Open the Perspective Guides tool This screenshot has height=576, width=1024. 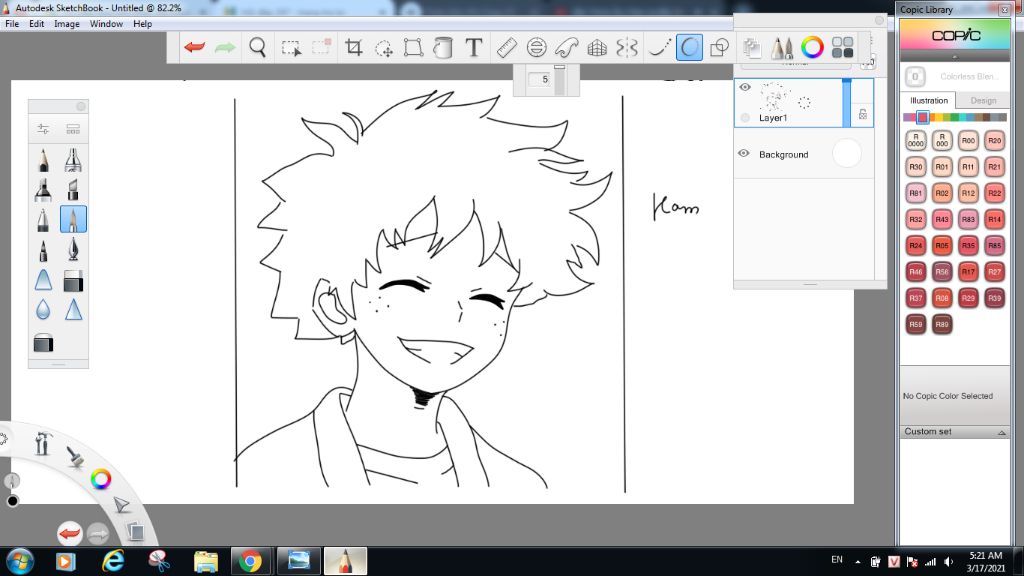597,47
